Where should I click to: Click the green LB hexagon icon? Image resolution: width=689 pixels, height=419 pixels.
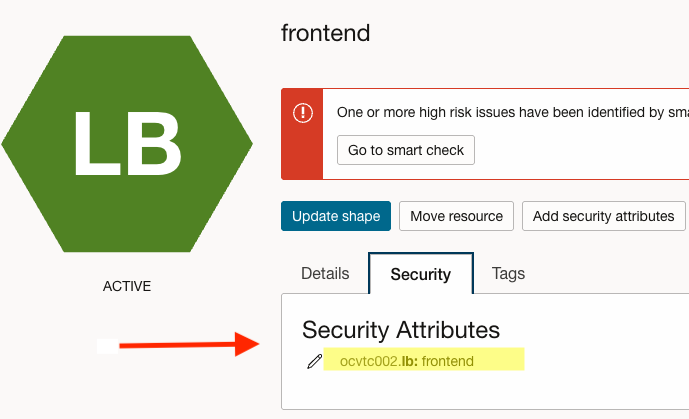127,143
